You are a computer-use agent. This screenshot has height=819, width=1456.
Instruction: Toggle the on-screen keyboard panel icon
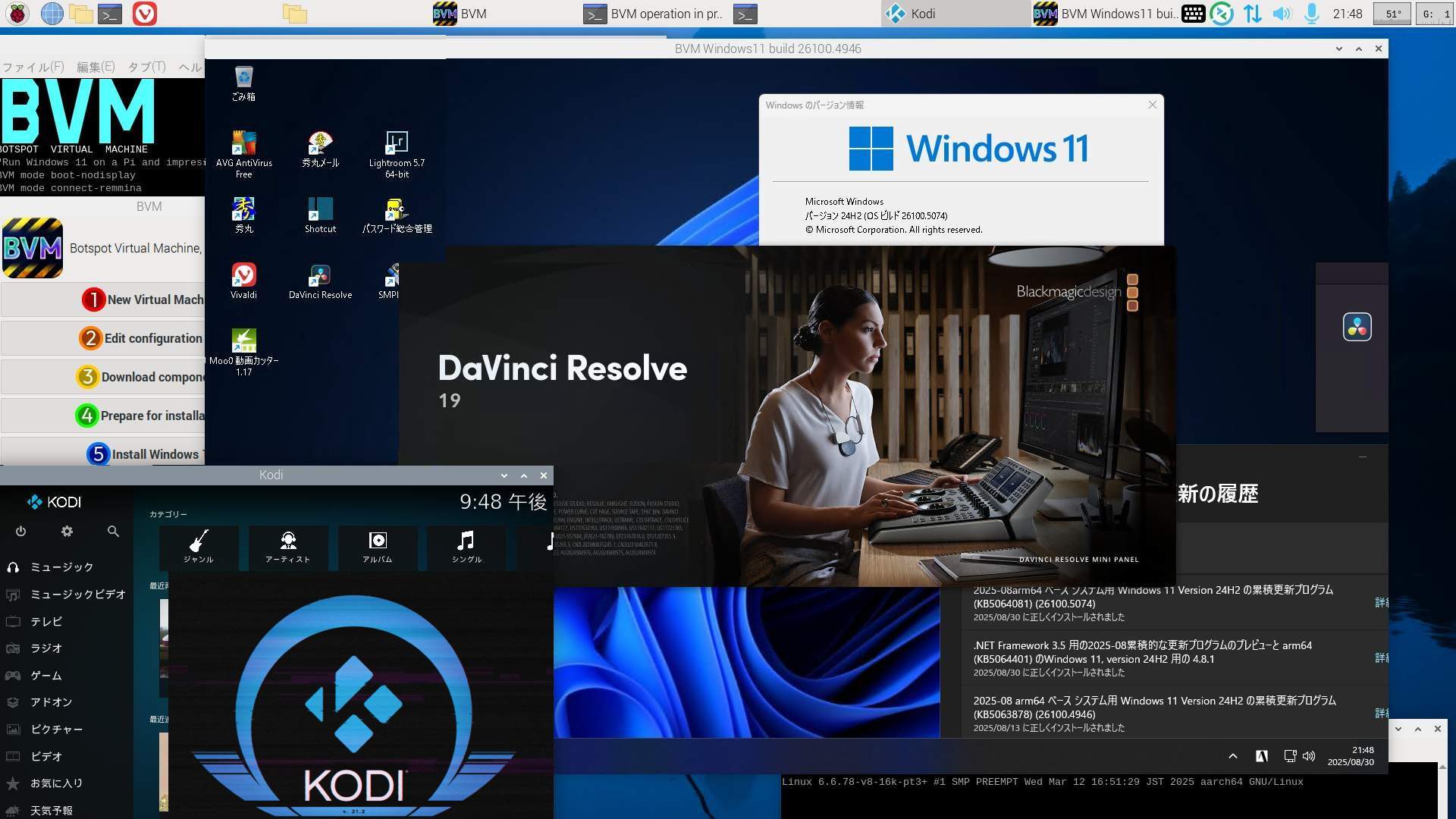[1193, 14]
